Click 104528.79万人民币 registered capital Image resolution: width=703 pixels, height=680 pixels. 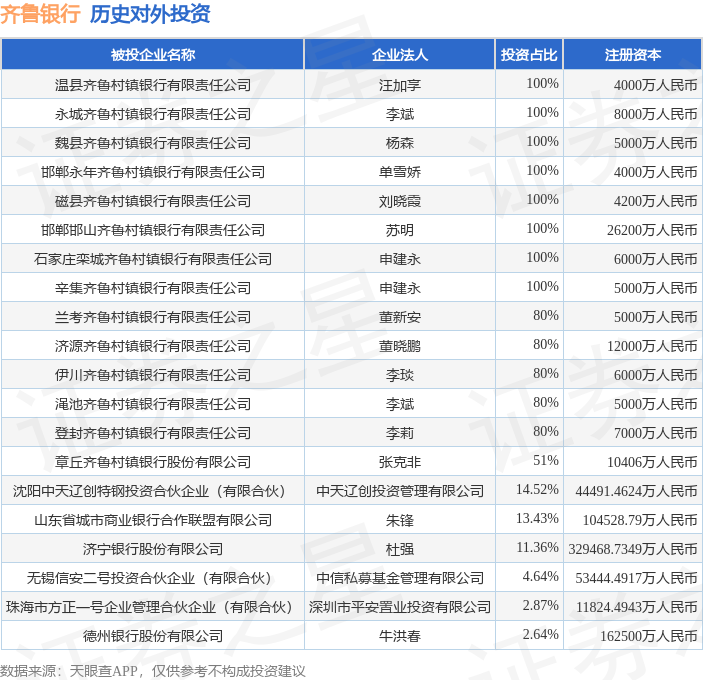[x=640, y=520]
